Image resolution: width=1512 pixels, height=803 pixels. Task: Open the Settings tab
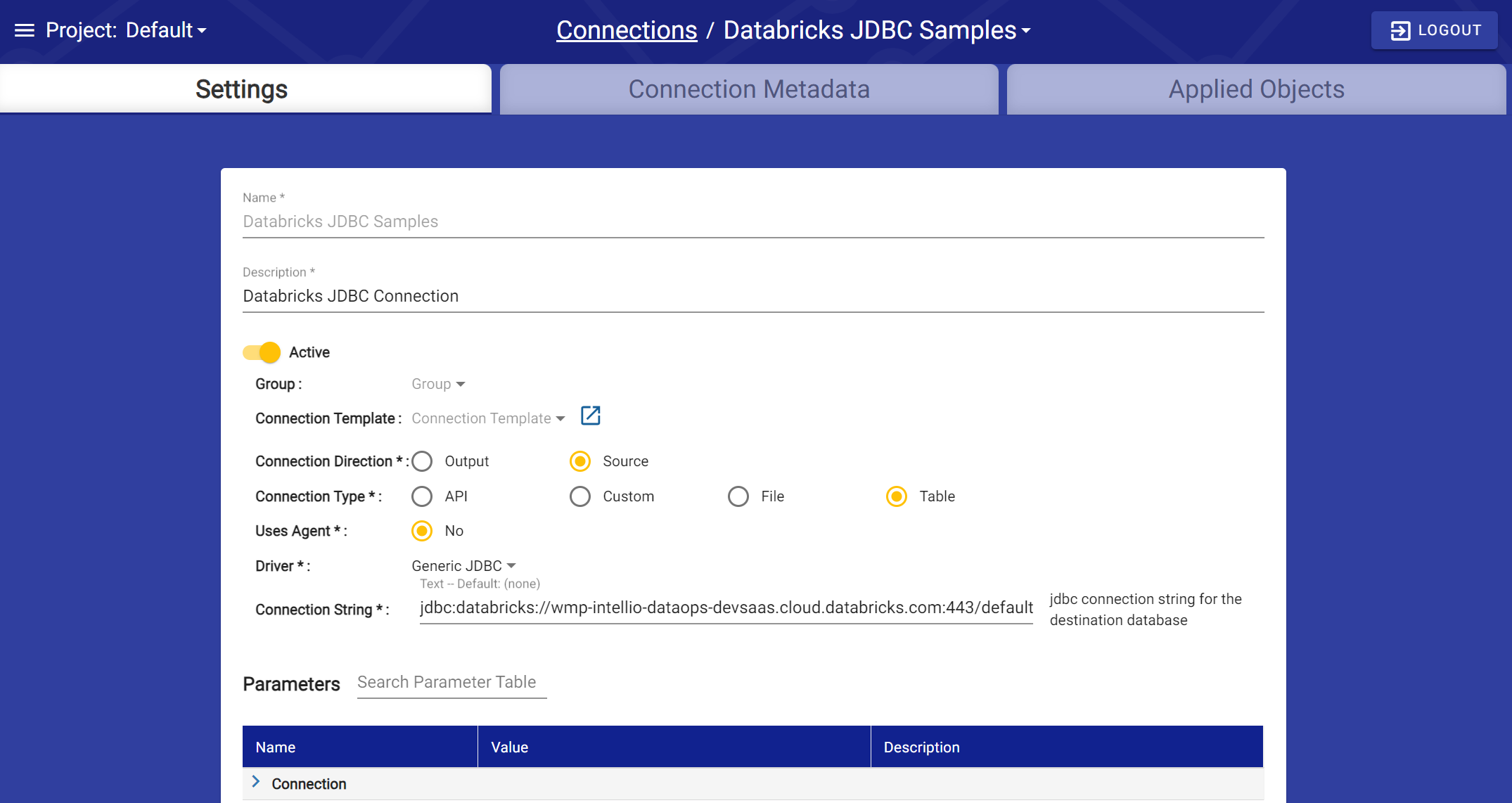241,89
